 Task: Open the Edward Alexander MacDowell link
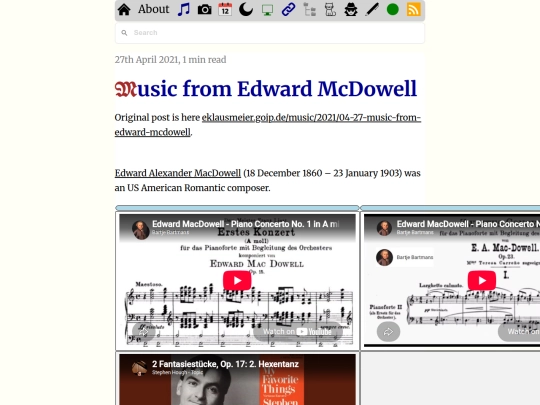click(x=178, y=173)
